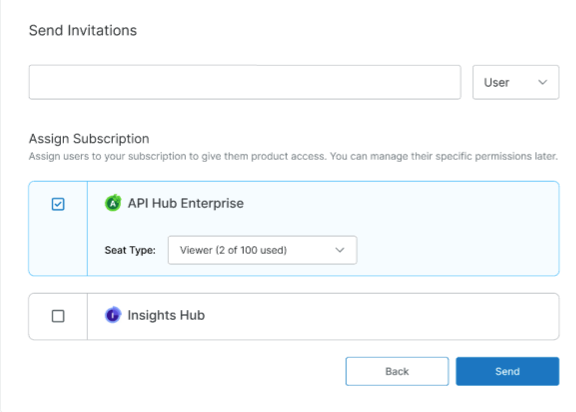The image size is (576, 412).
Task: Click the Insights Hub product name
Action: point(166,315)
